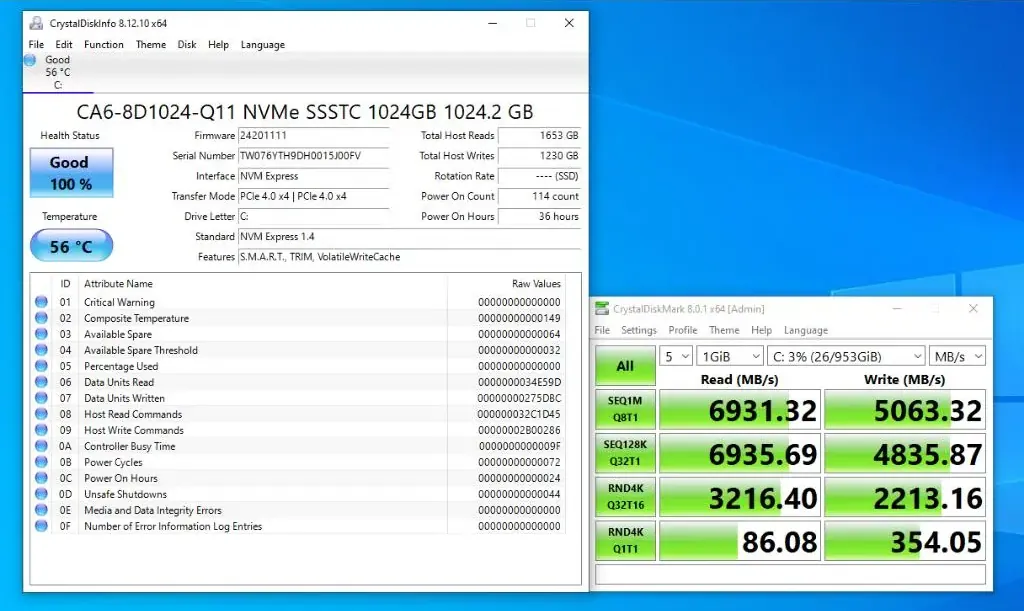Image resolution: width=1024 pixels, height=611 pixels.
Task: Click status orb for Unsafe Shutdowns row
Action: (x=41, y=494)
